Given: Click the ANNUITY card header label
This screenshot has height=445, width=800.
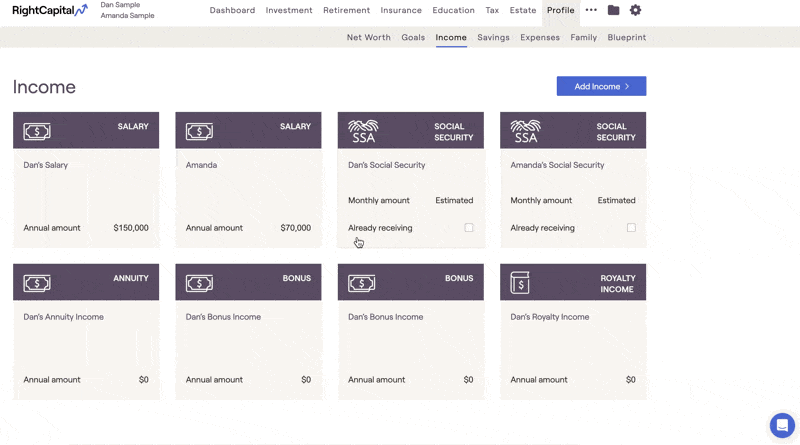Looking at the screenshot, I should pyautogui.click(x=131, y=278).
